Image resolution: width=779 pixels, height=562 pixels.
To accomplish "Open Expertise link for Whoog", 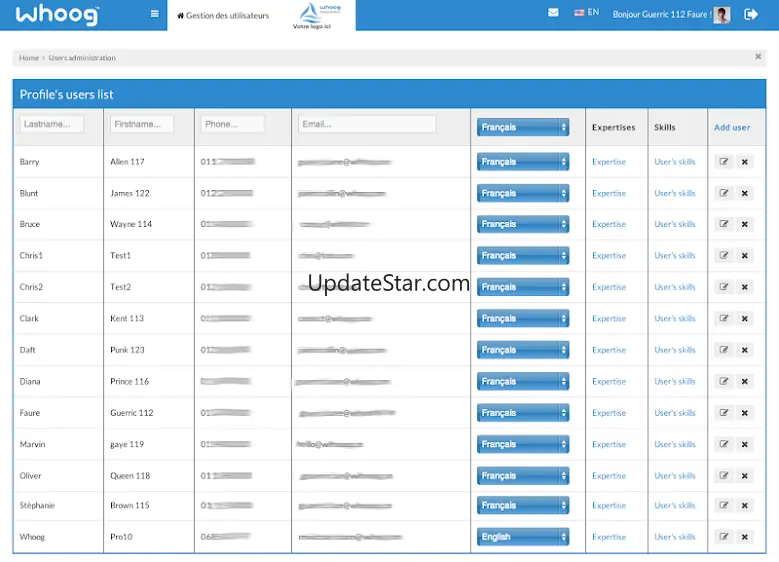I will point(609,537).
